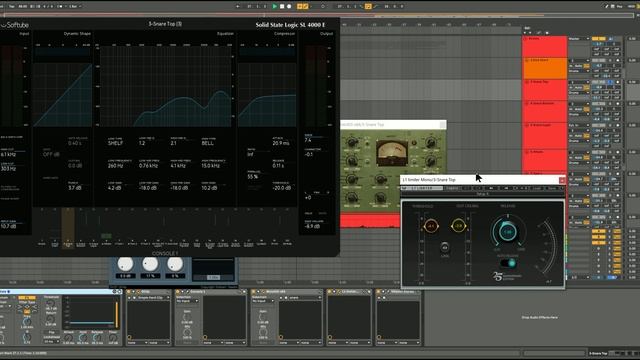The width and height of the screenshot is (640, 360).
Task: Click the VU meter on the green plugin
Action: 391,152
